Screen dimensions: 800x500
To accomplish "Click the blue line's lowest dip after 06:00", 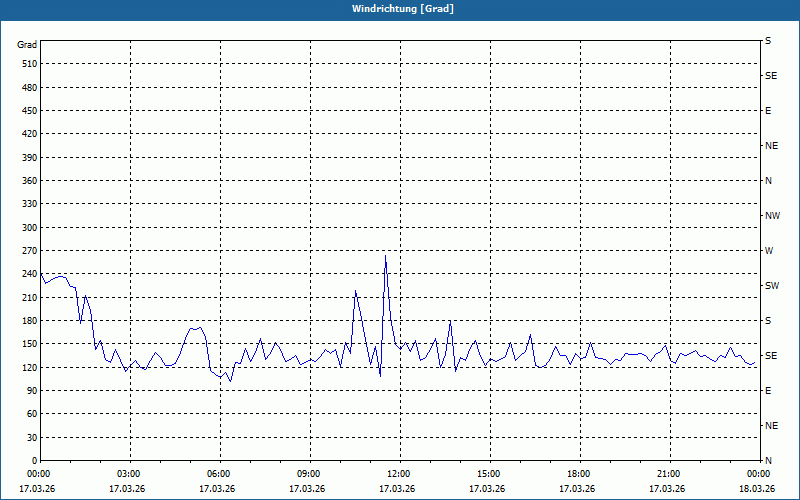I will pos(230,381).
